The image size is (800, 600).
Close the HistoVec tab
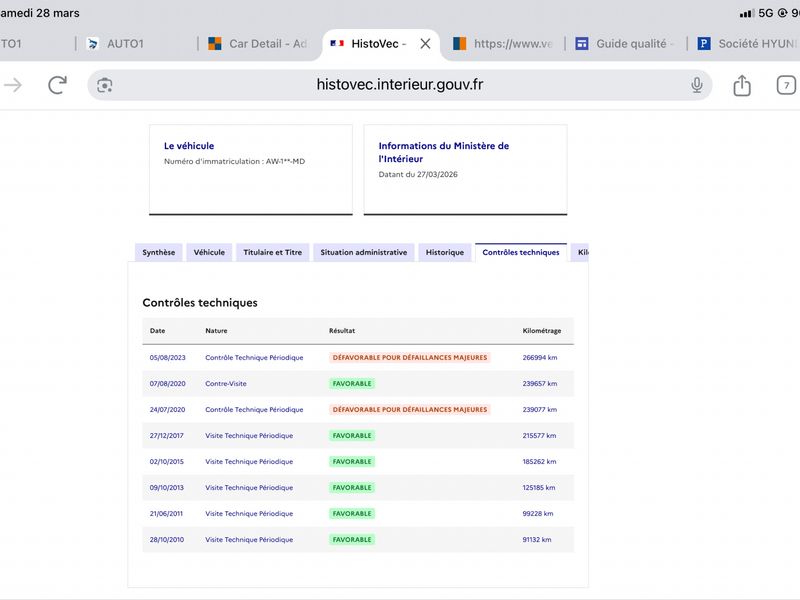[x=425, y=44]
